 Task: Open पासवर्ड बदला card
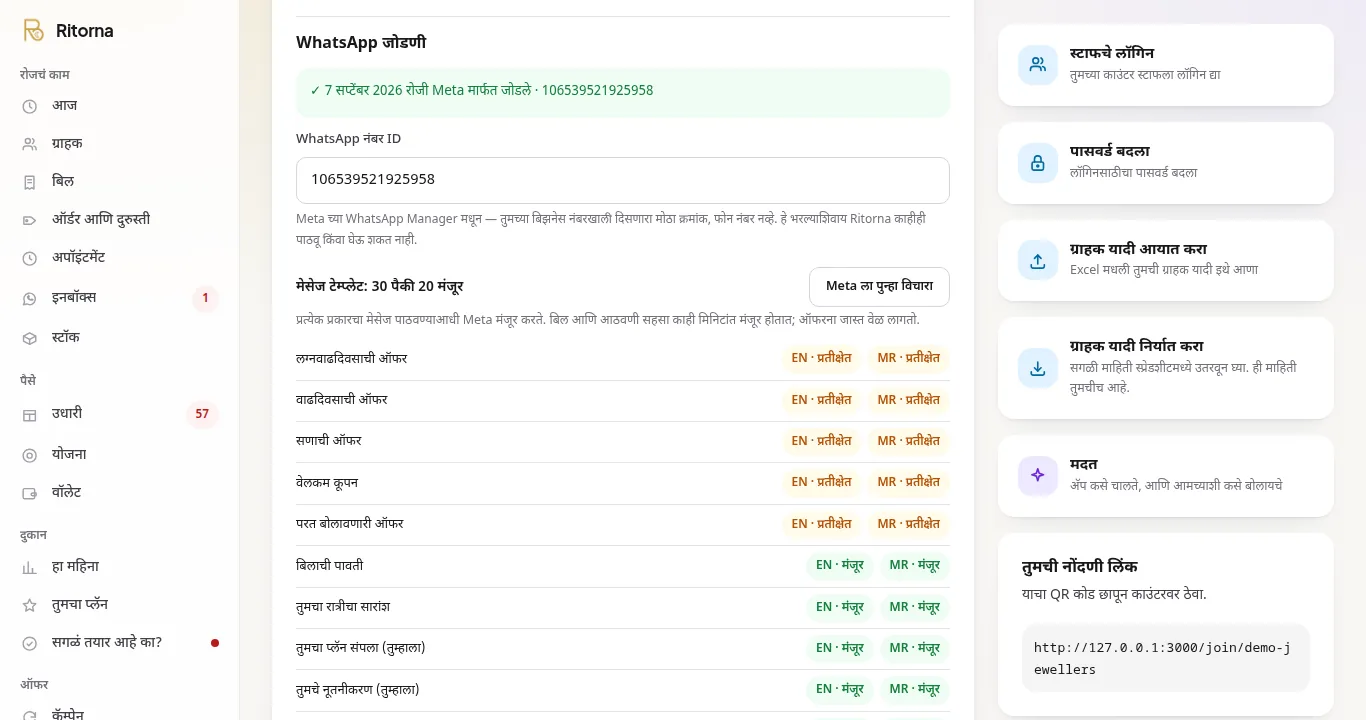tap(1166, 163)
